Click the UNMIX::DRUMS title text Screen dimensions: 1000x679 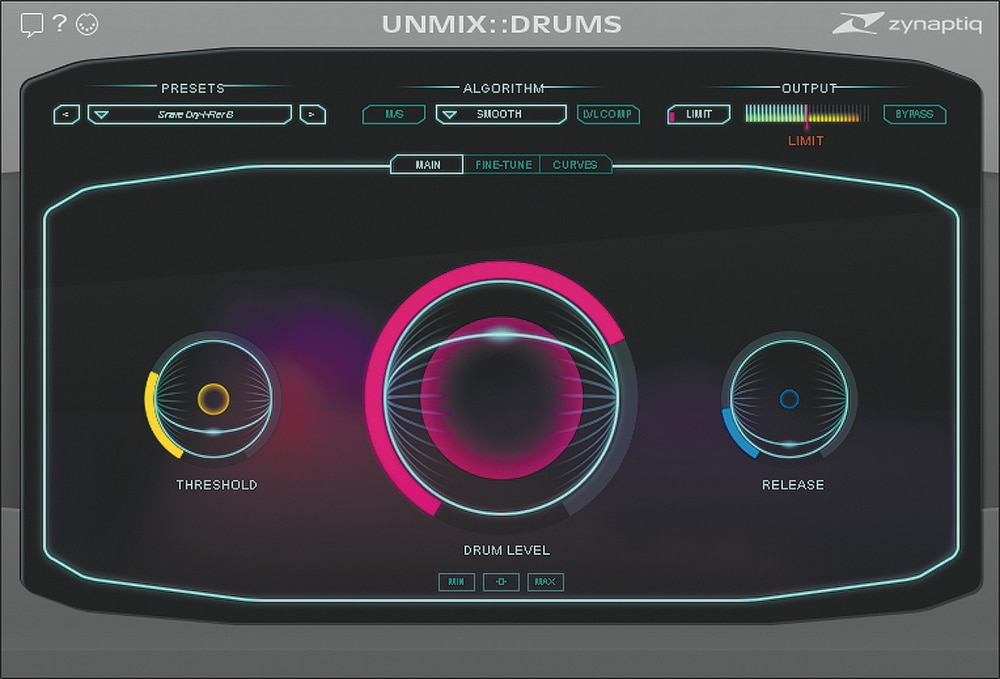click(501, 24)
